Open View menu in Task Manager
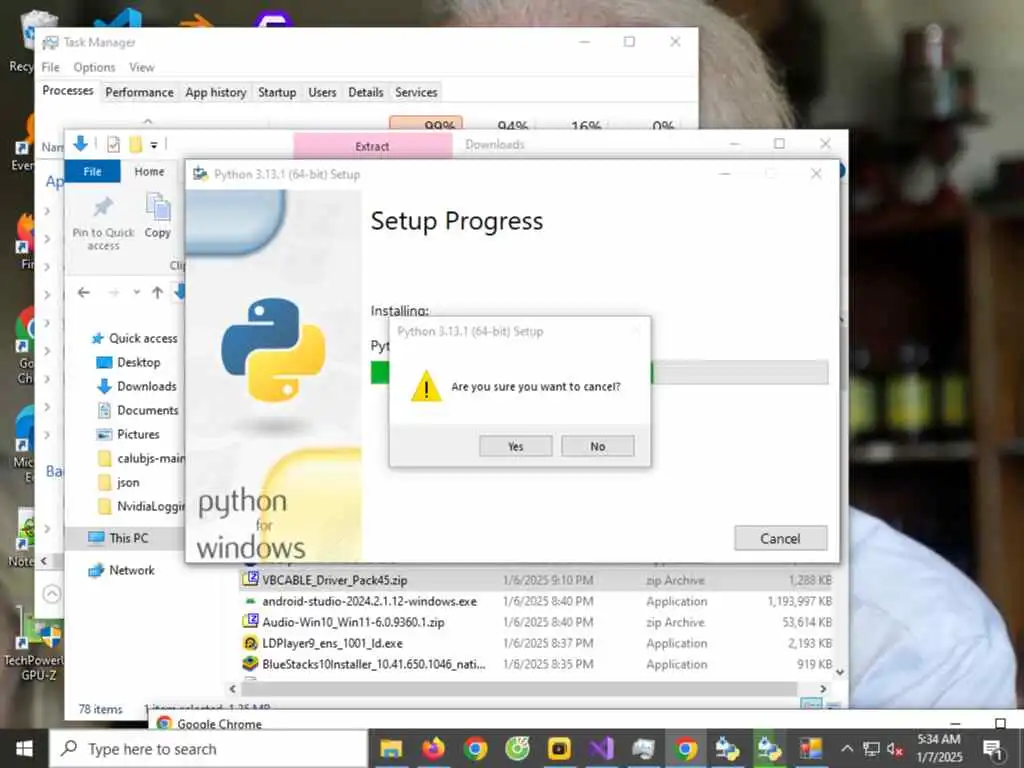This screenshot has width=1024, height=768. (142, 67)
